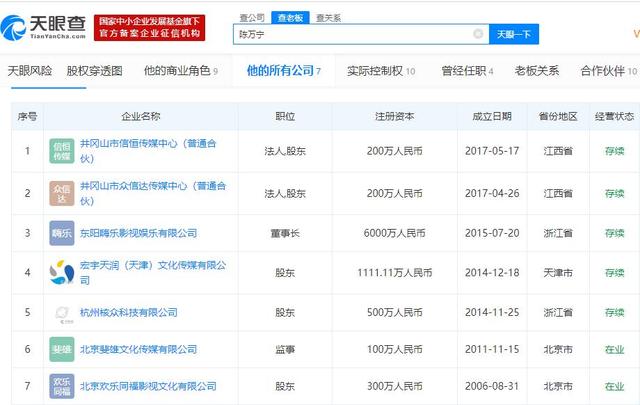
Task: Select the 1111.11万人民币 capital cell
Action: click(x=395, y=273)
